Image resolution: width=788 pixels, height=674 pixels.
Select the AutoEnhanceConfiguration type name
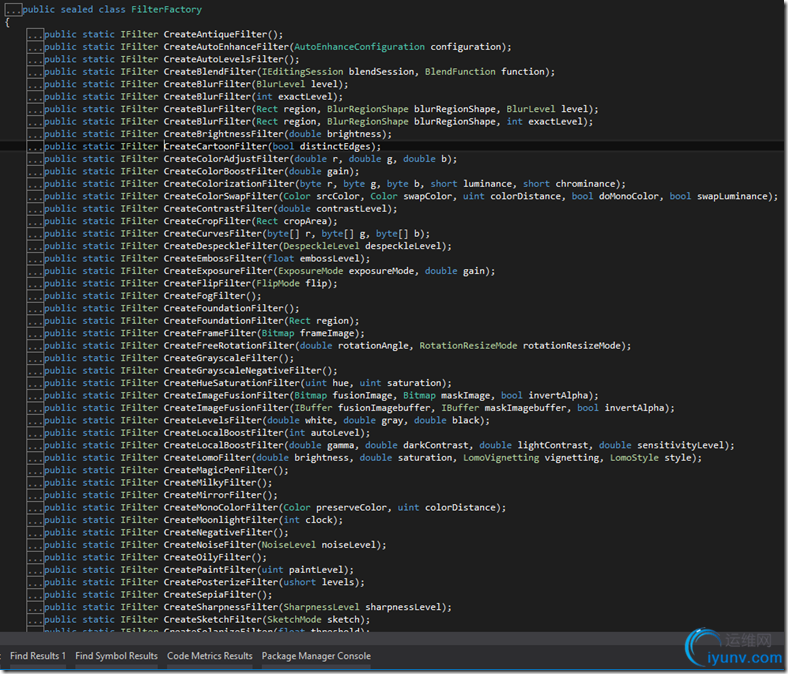tap(358, 47)
